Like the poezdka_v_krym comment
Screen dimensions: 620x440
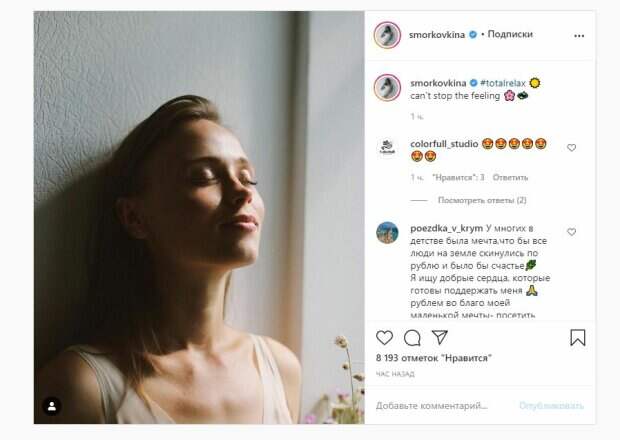tap(572, 232)
